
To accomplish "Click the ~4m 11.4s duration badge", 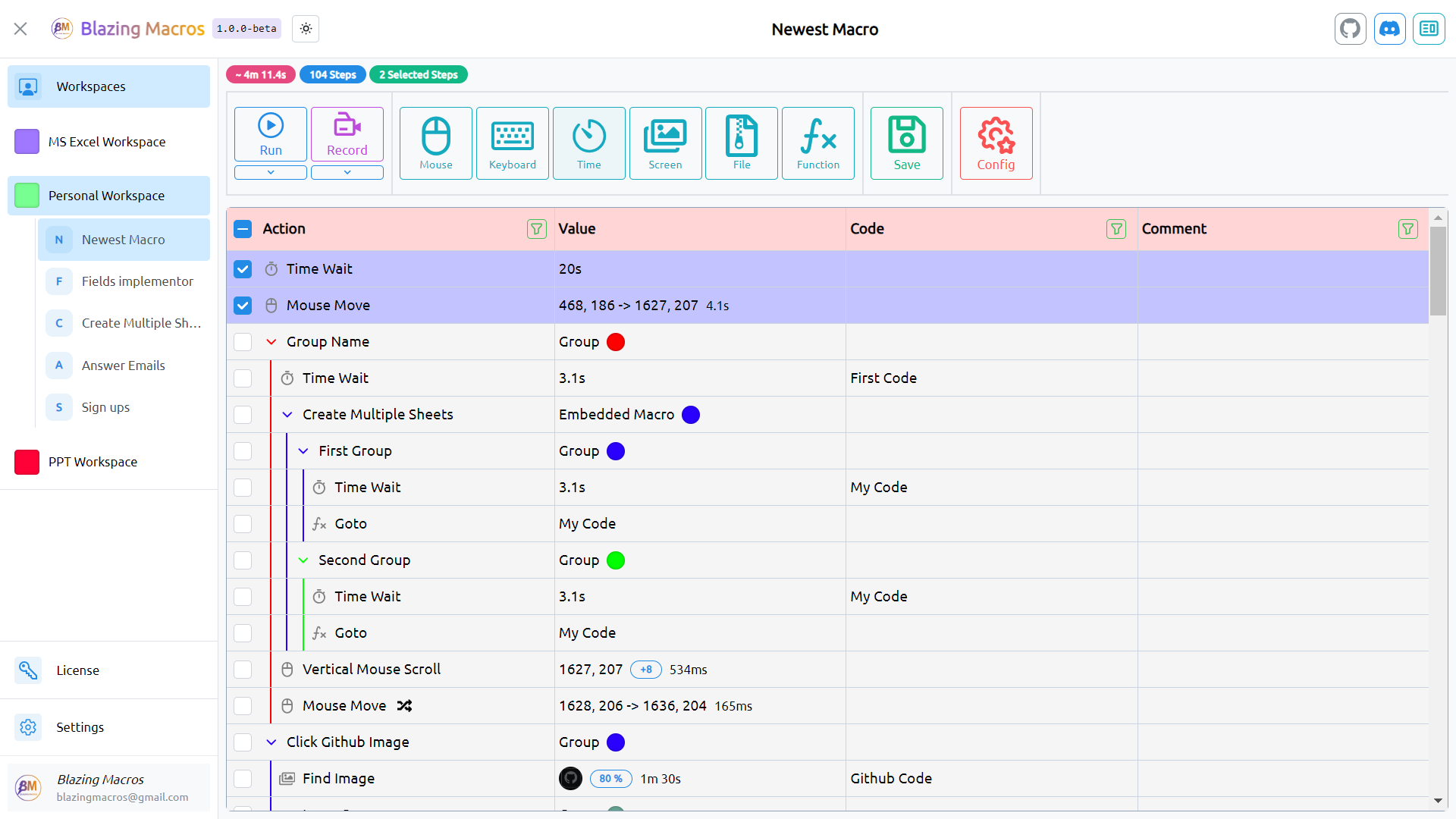I will (261, 74).
